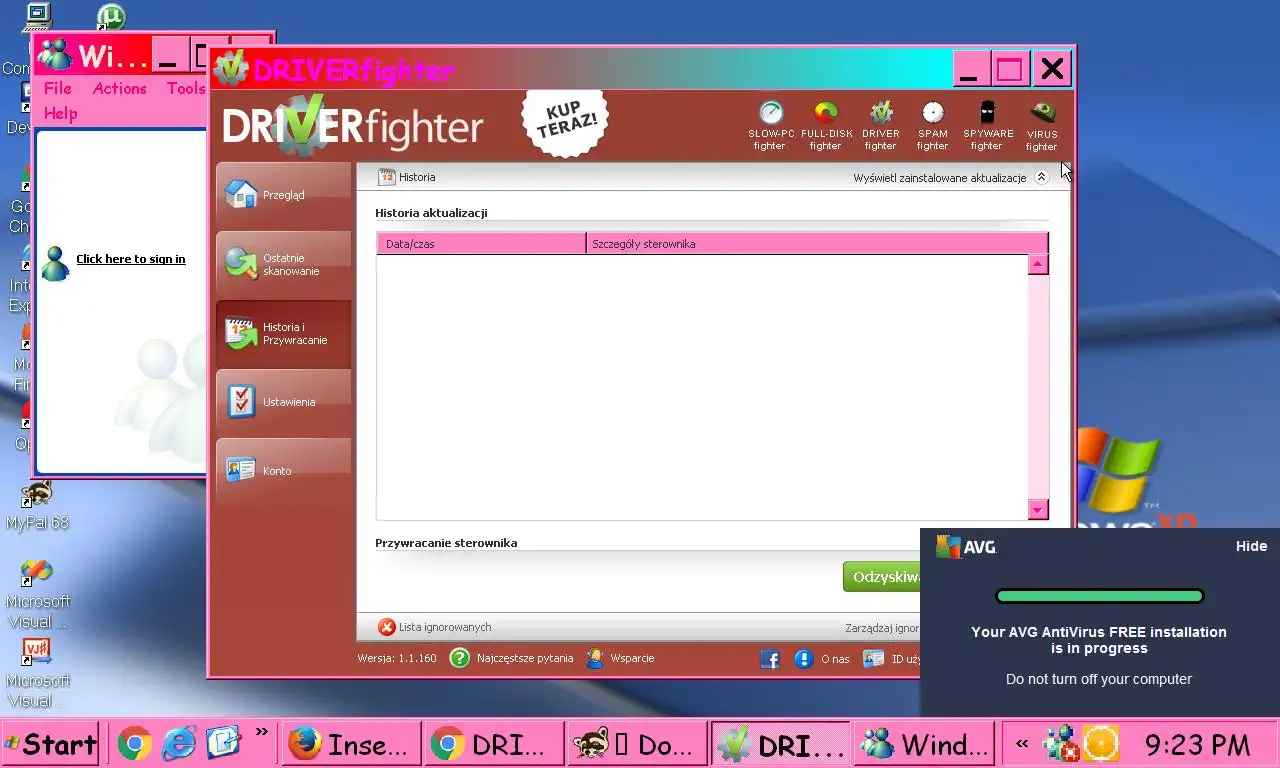Open the Ostatnie skanowanie section

tap(284, 264)
